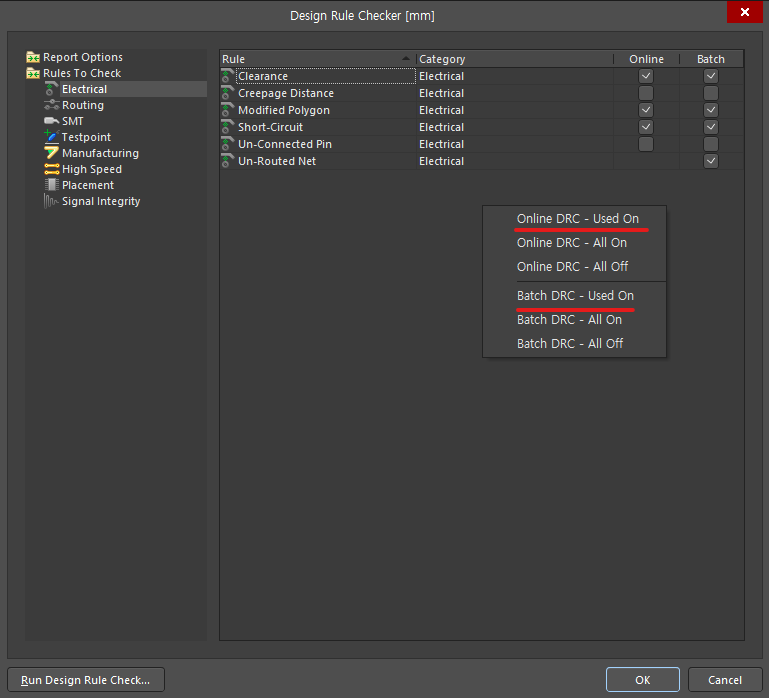Select the Routing tree item
This screenshot has width=769, height=698.
coord(83,105)
